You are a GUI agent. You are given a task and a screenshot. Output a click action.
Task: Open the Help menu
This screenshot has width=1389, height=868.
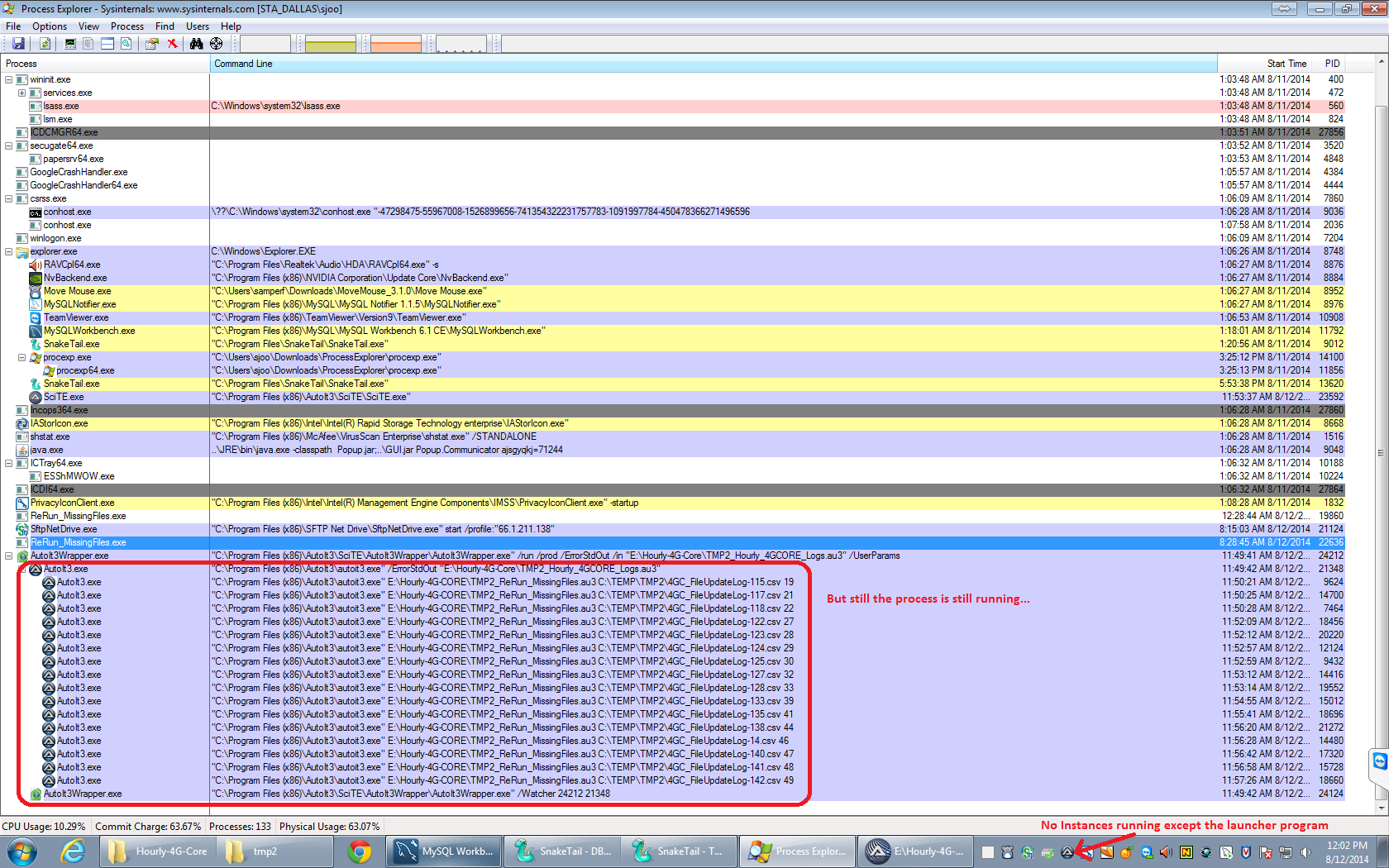[x=231, y=26]
